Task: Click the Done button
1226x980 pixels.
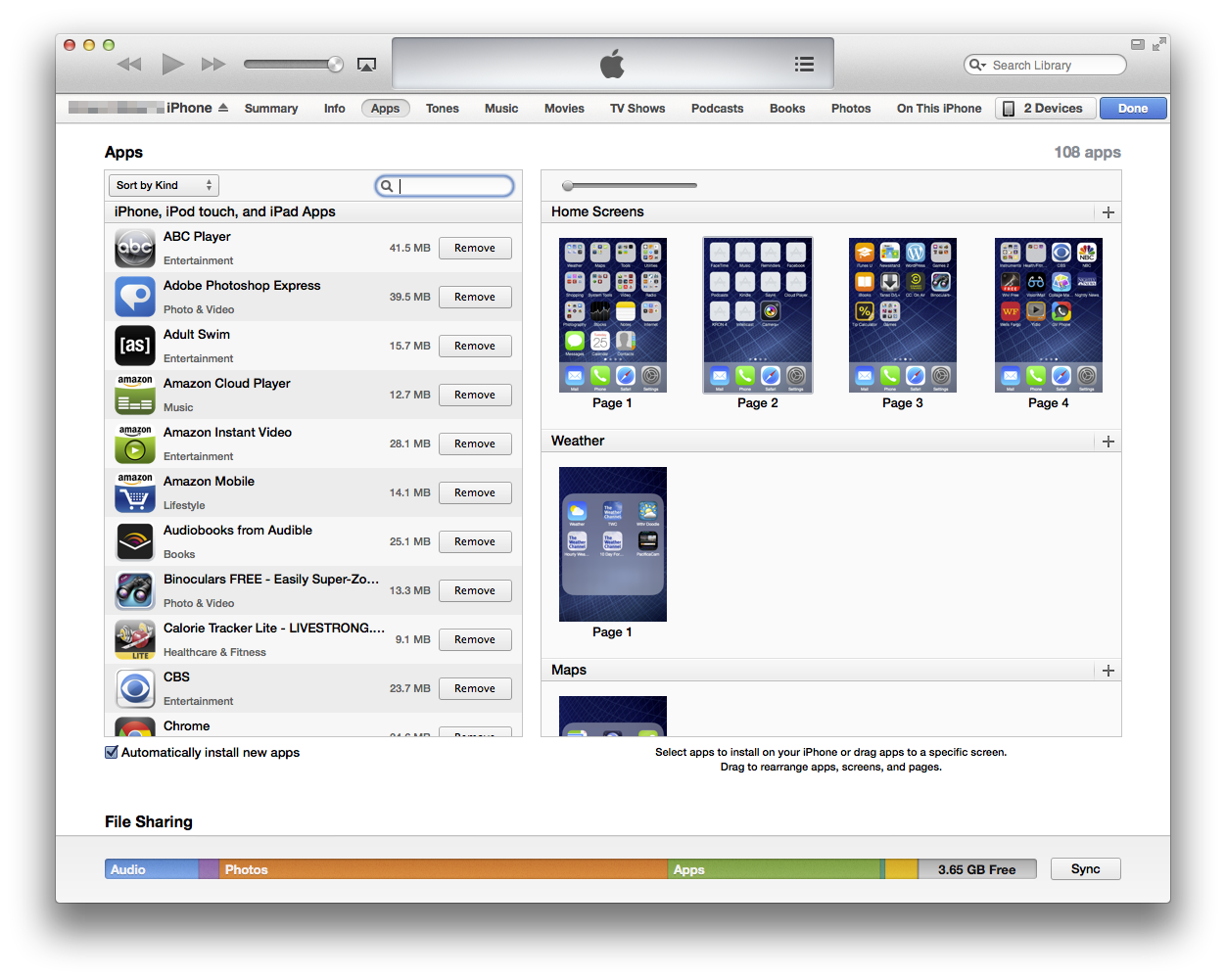Action: [1133, 108]
